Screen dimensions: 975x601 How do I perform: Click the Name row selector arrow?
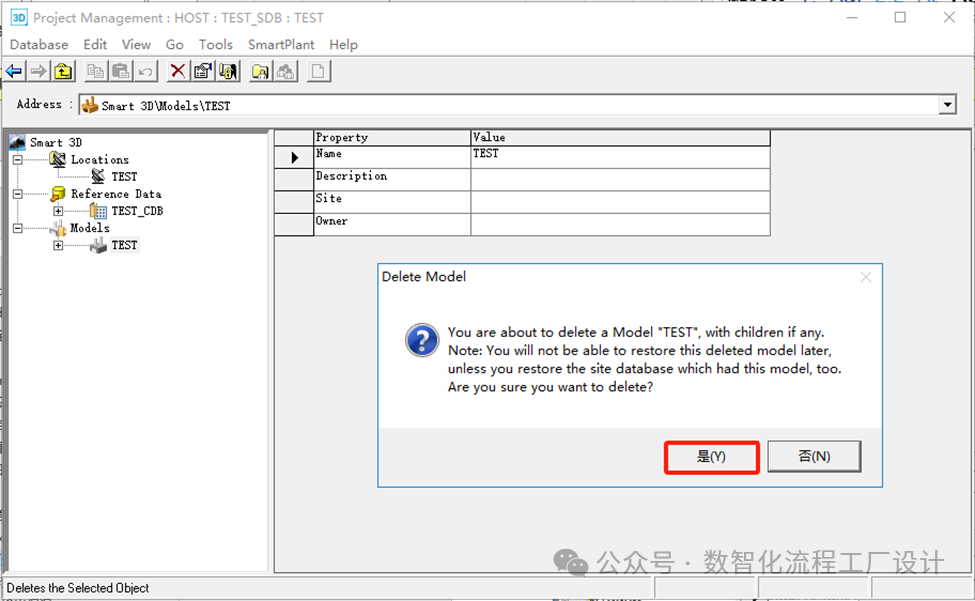(294, 157)
